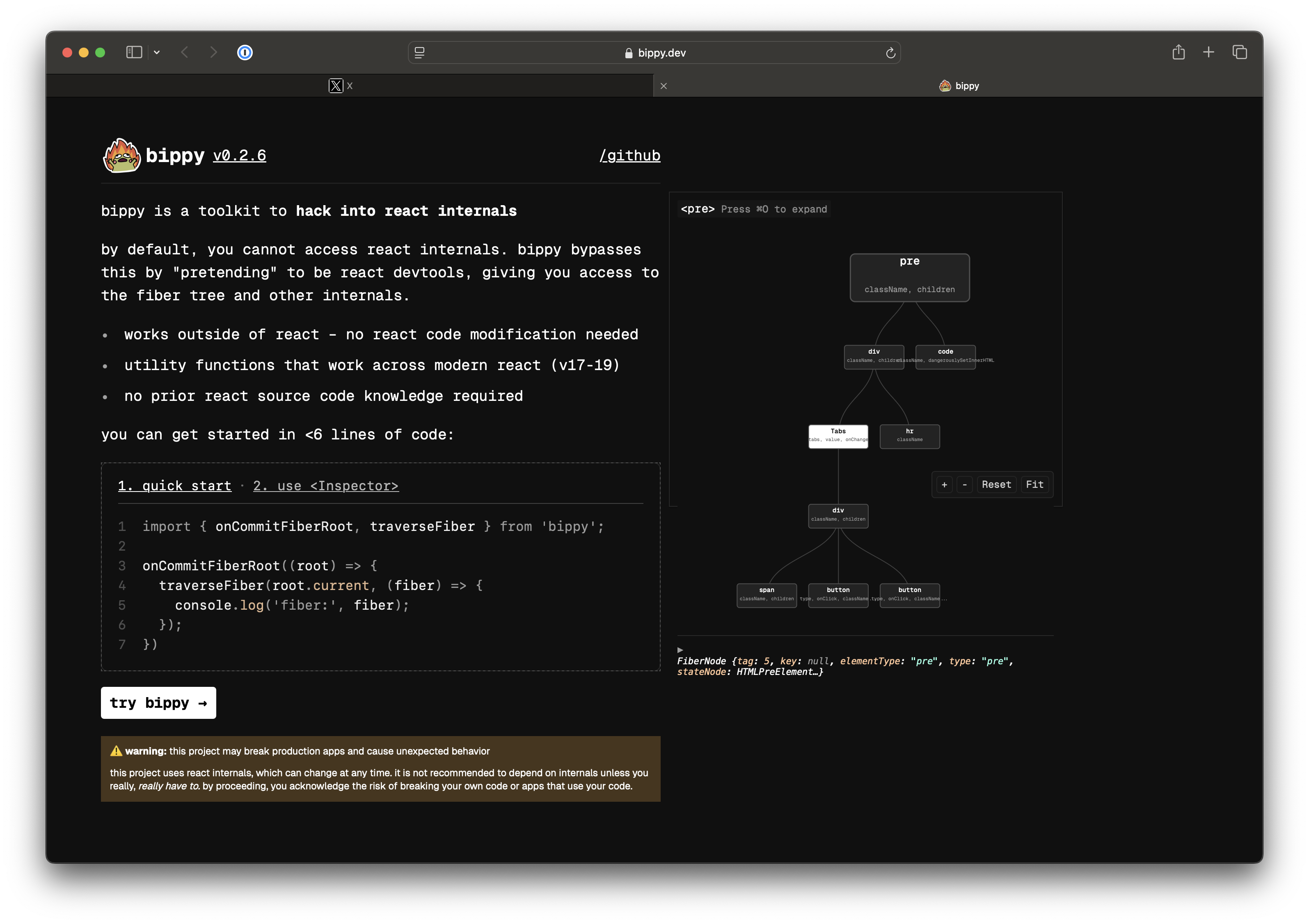The image size is (1309, 924).
Task: Select the hr node in fiber graph
Action: [x=909, y=437]
